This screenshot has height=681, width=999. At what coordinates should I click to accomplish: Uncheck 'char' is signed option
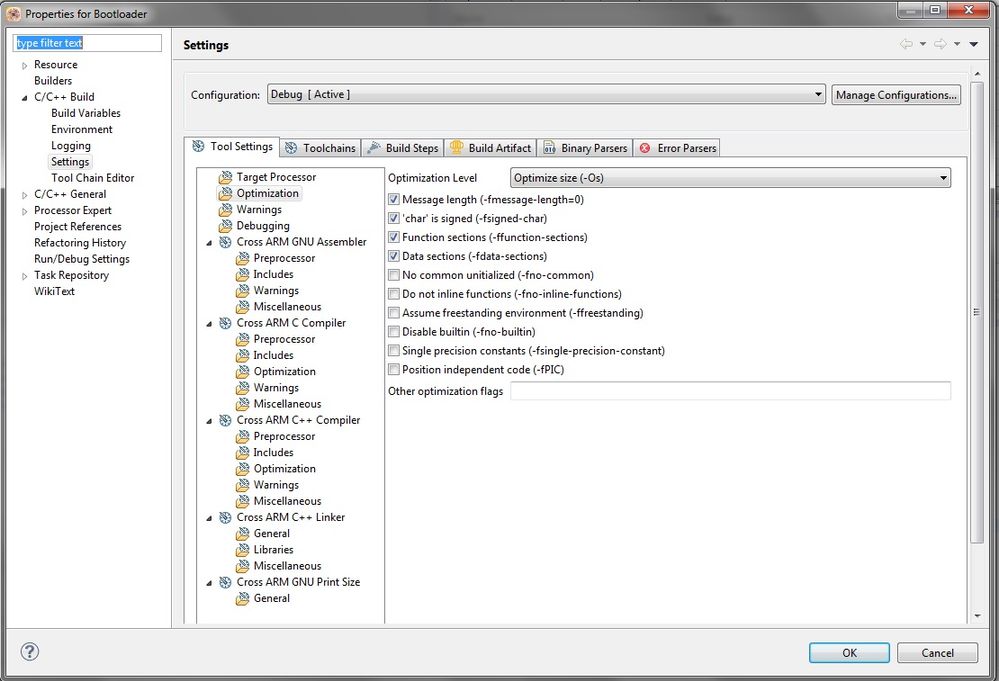pyautogui.click(x=394, y=219)
